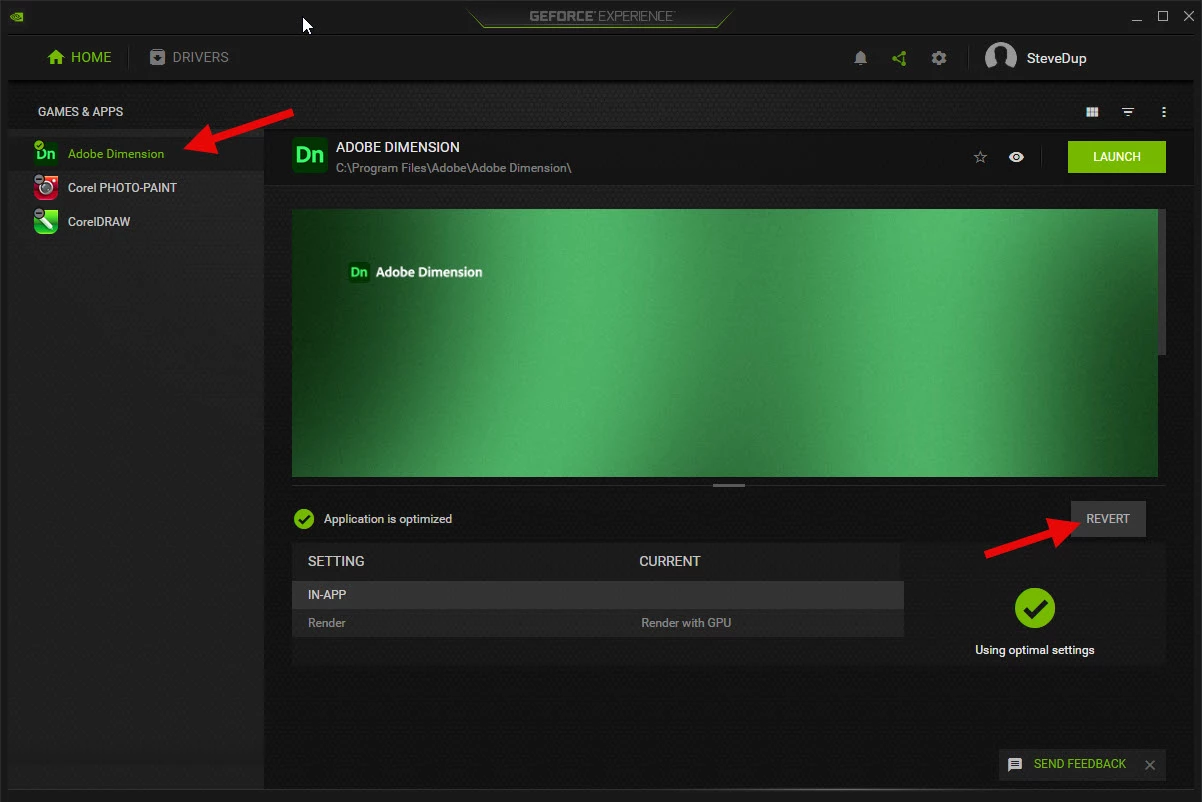This screenshot has height=802, width=1202.
Task: Click the large optimal settings checkmark
Action: click(1035, 608)
